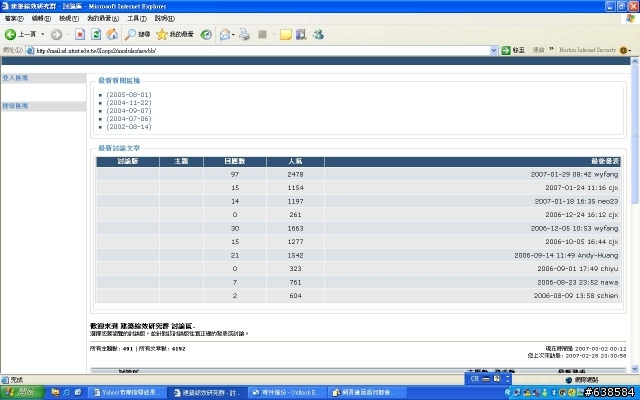640x400 pixels.
Task: Click the Windows flag throbber logo
Action: pos(631,19)
